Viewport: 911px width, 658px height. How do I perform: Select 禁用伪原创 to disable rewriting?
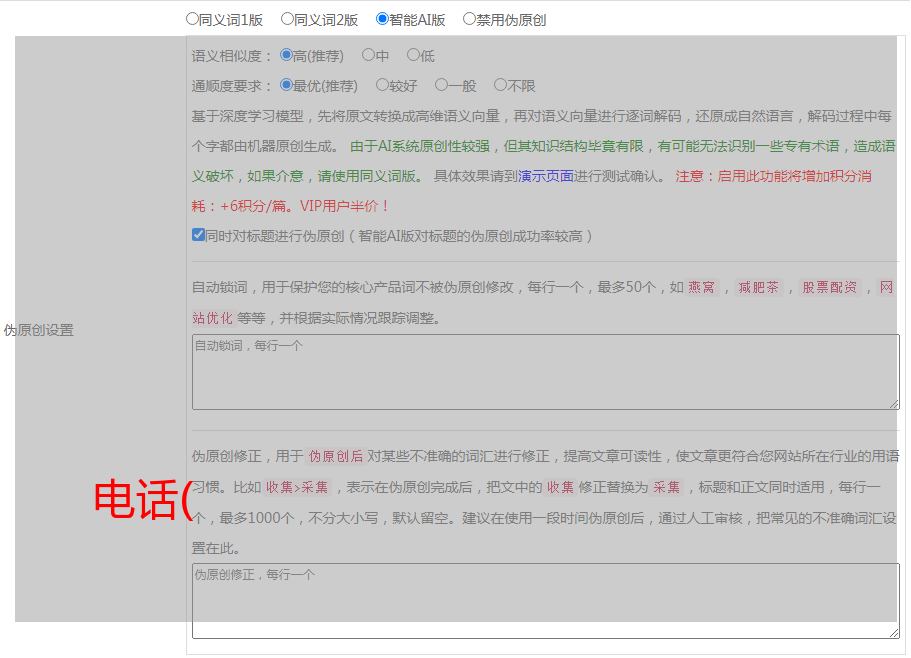point(469,19)
